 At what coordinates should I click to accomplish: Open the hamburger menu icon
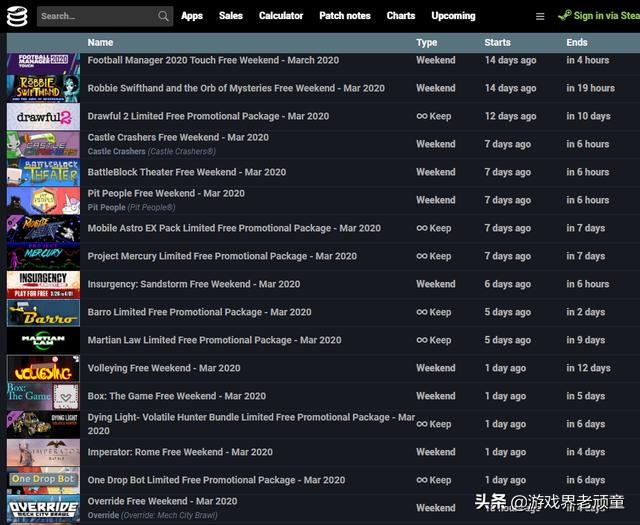click(540, 16)
